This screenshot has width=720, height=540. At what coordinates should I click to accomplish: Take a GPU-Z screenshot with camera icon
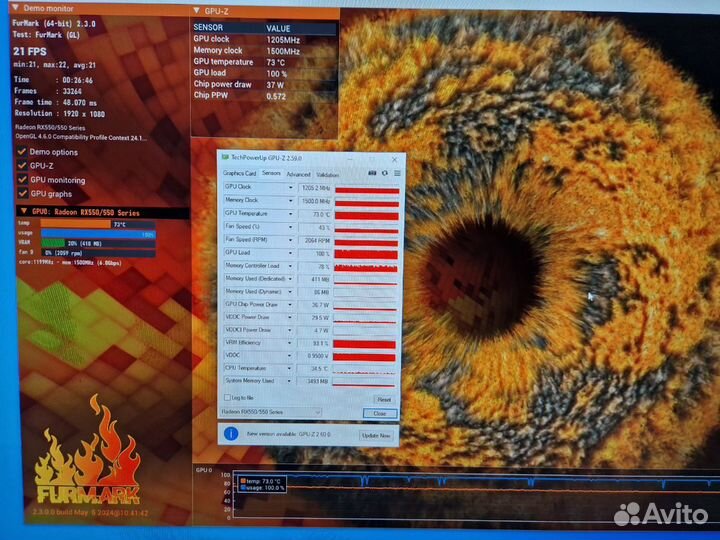click(x=372, y=173)
